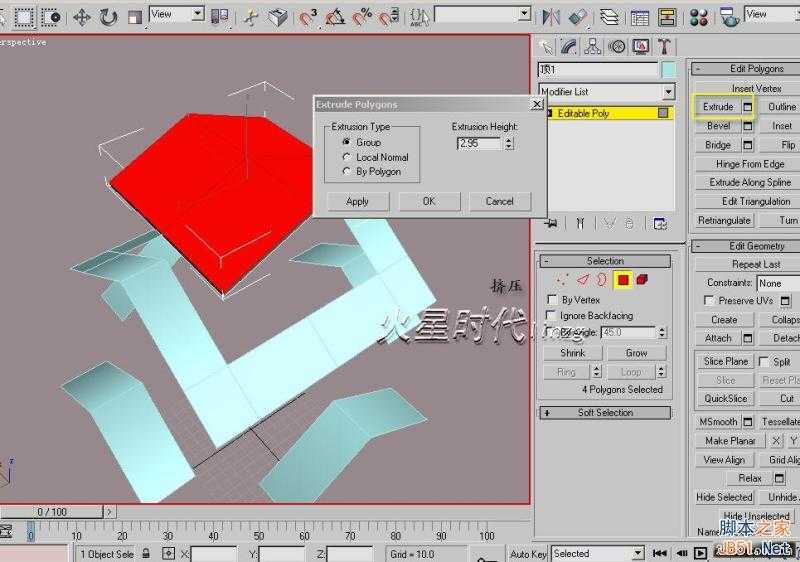The image size is (800, 562).
Task: Open the Constraints None dropdown
Action: point(778,283)
